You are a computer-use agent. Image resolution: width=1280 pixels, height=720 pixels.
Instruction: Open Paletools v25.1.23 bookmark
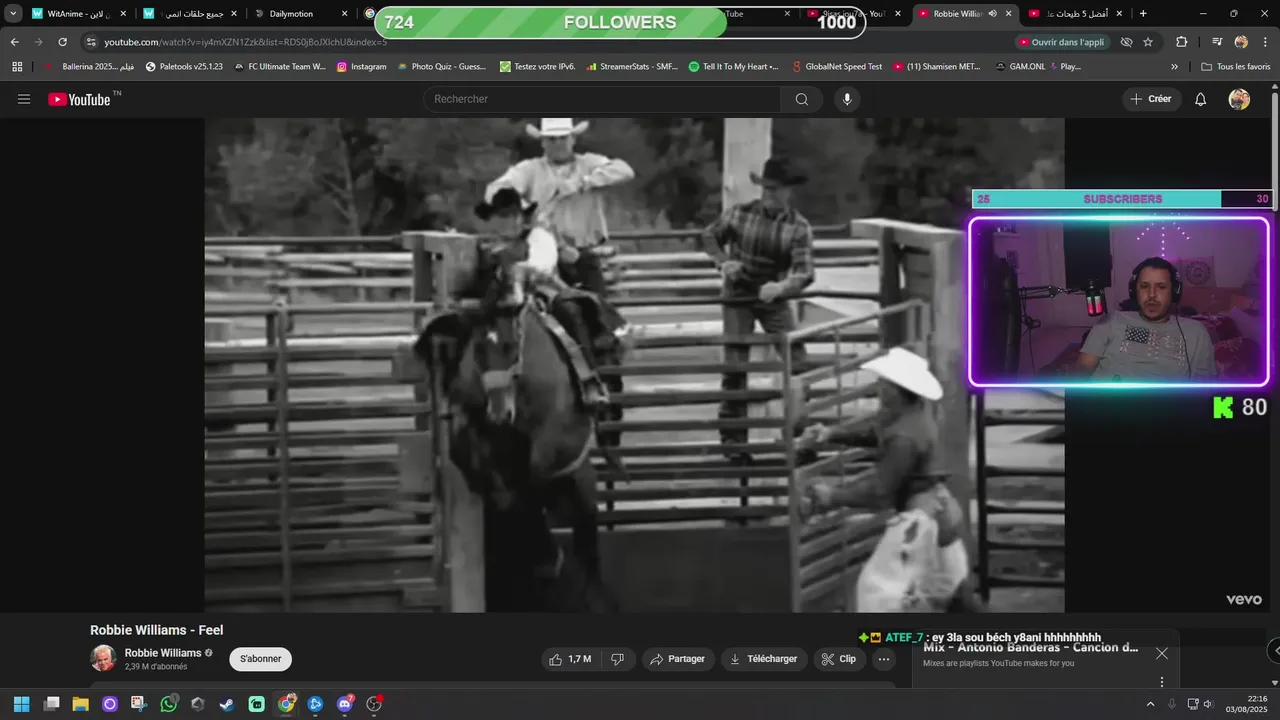tap(184, 67)
